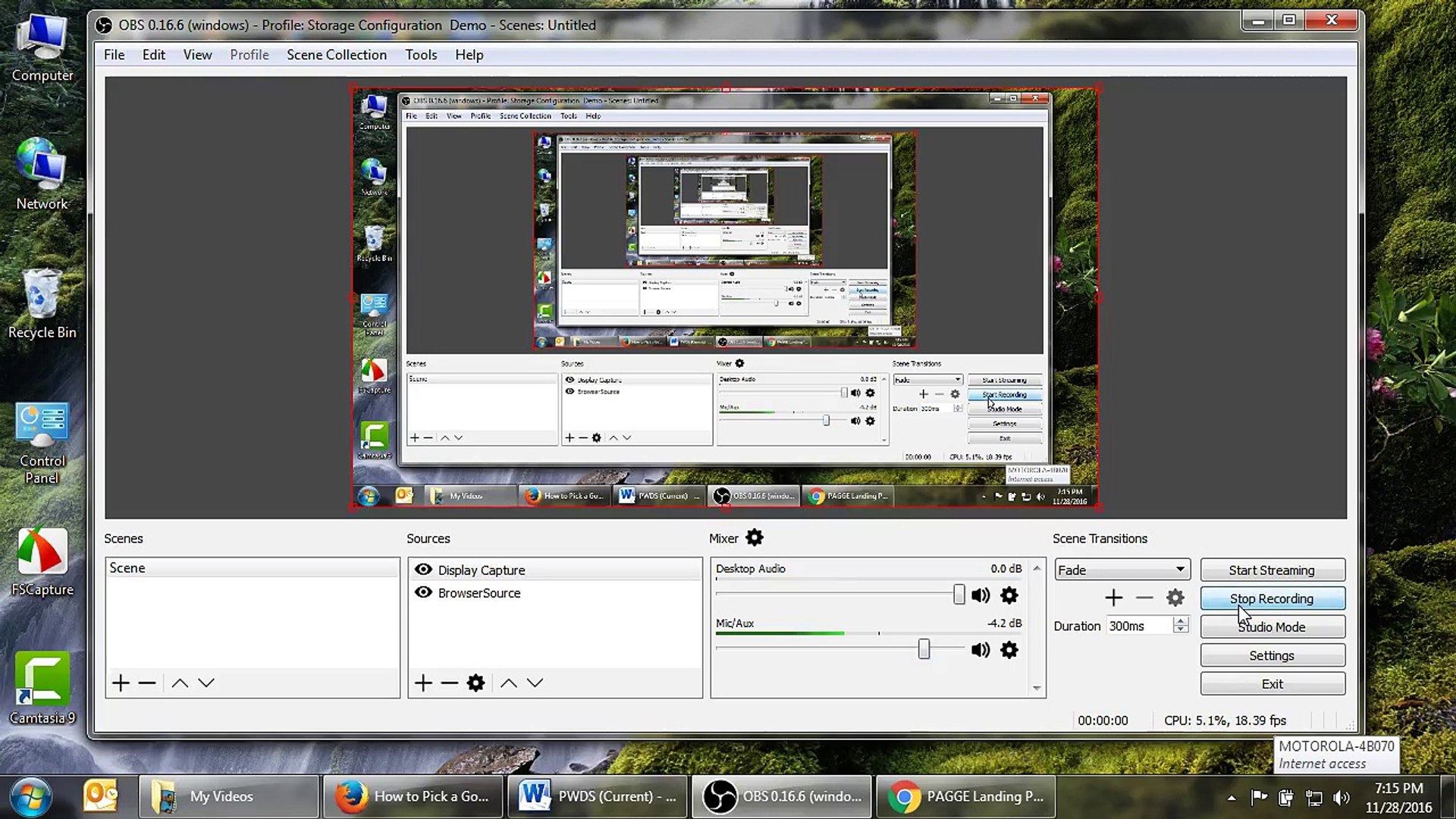
Task: Toggle Studio Mode button
Action: click(1272, 627)
